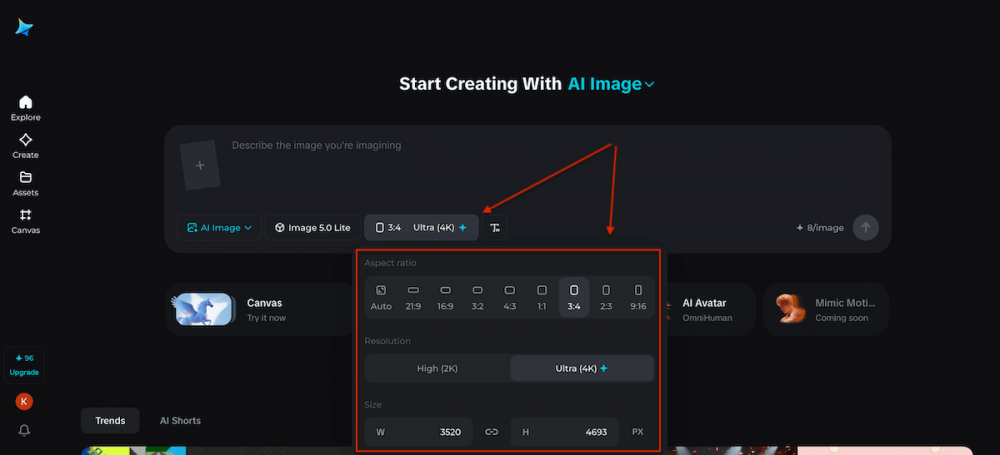Add a reference image with plus tile
The height and width of the screenshot is (455, 1000).
200,166
